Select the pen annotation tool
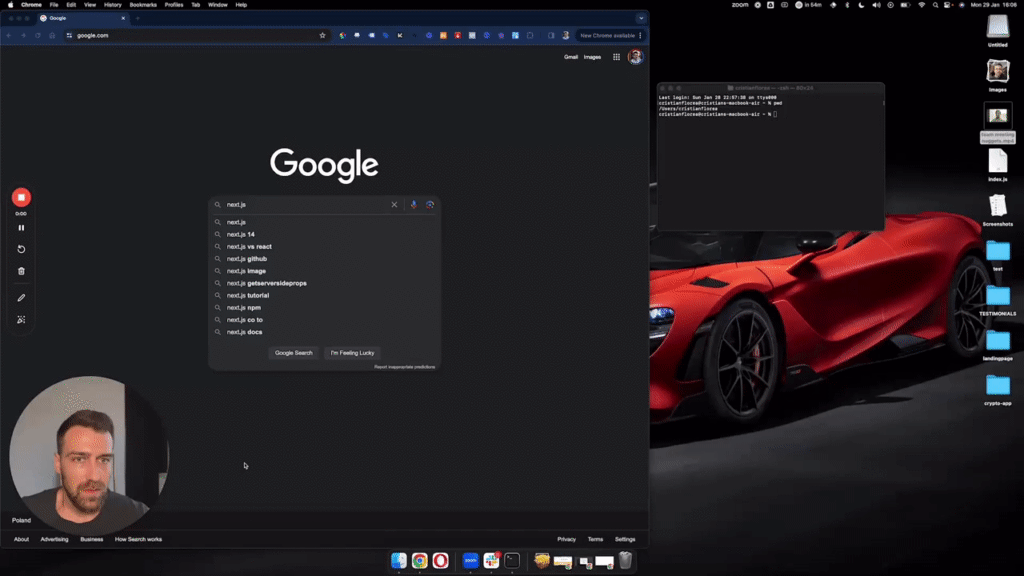Viewport: 1024px width, 576px height. point(20,297)
